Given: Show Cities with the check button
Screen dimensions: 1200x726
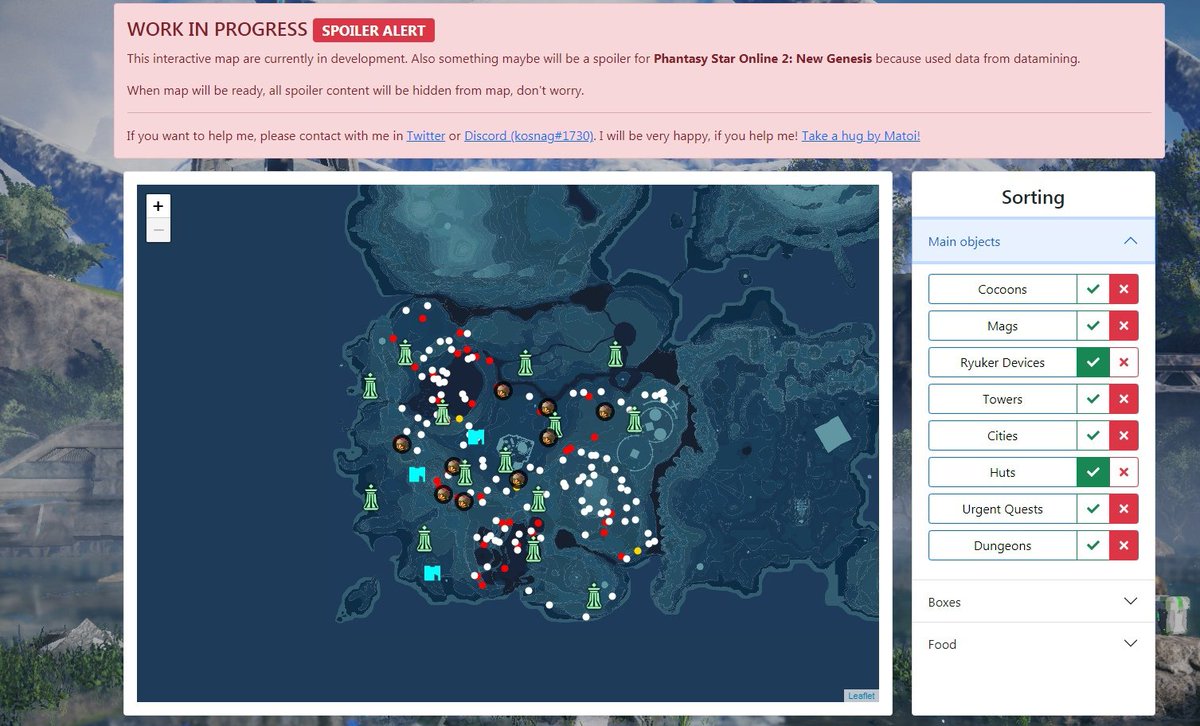Looking at the screenshot, I should (1093, 436).
